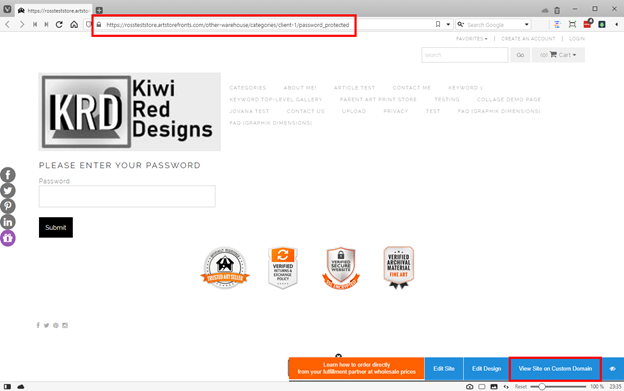Click the rewind history button
The height and width of the screenshot is (391, 624).
(x=35, y=25)
